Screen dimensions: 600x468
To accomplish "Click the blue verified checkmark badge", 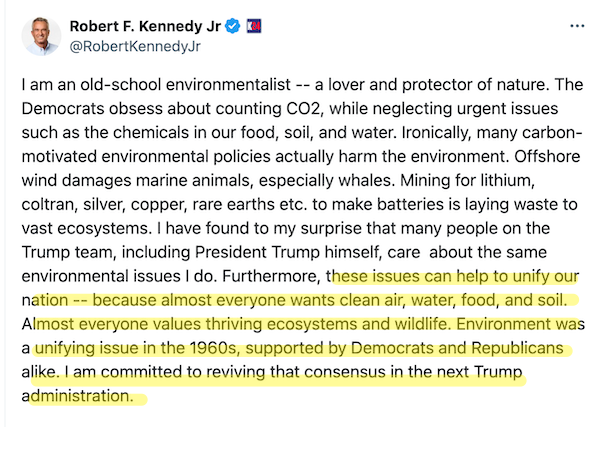I will click(x=232, y=26).
